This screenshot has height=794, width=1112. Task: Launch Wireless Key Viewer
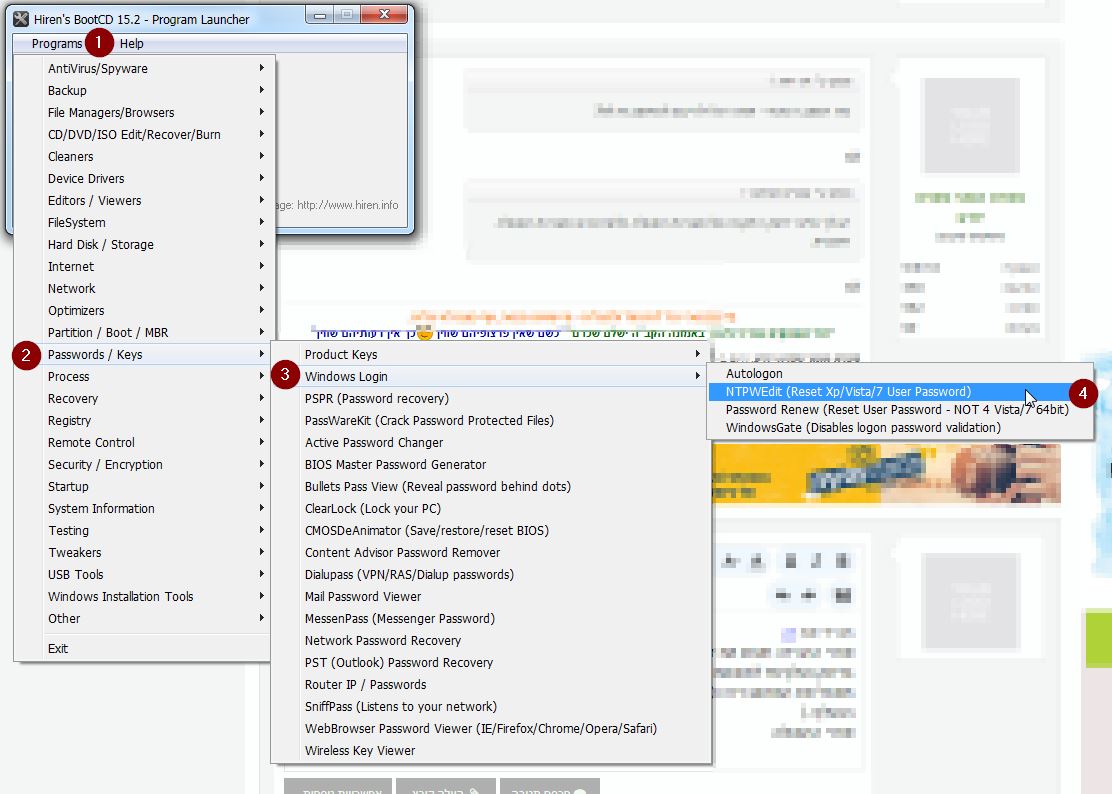491,749
